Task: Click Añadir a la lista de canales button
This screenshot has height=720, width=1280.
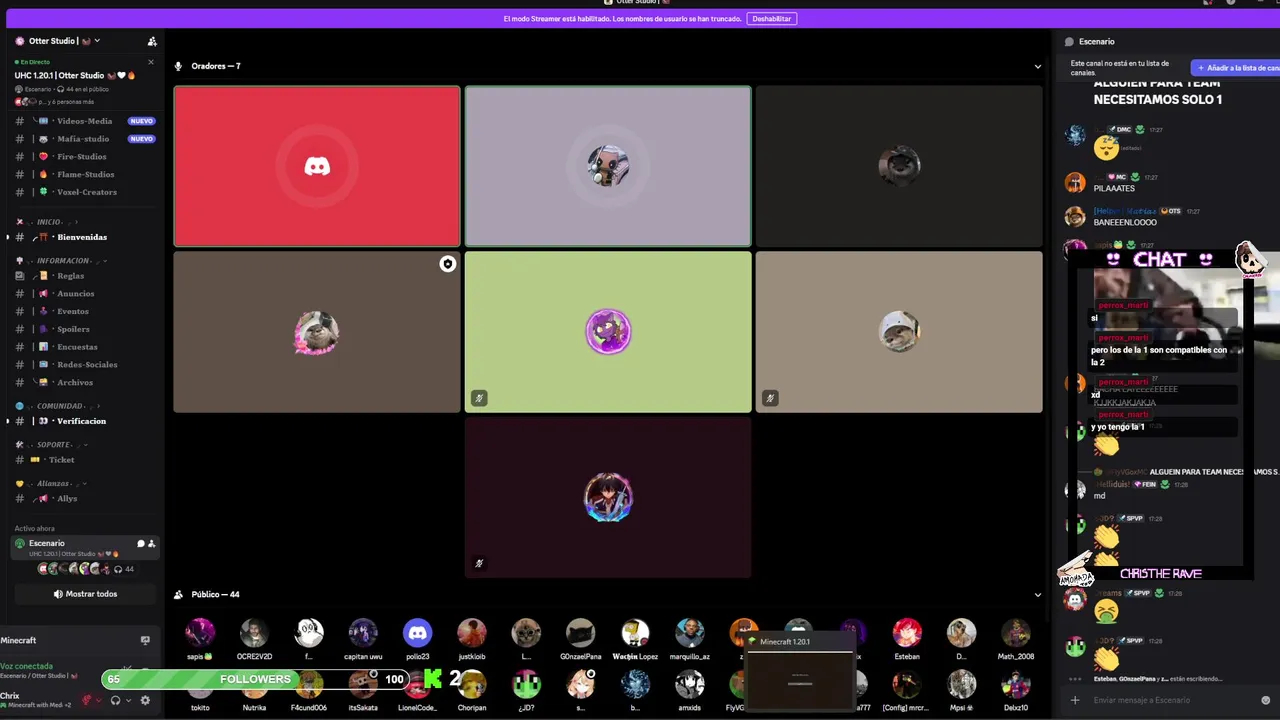Action: pyautogui.click(x=1236, y=68)
